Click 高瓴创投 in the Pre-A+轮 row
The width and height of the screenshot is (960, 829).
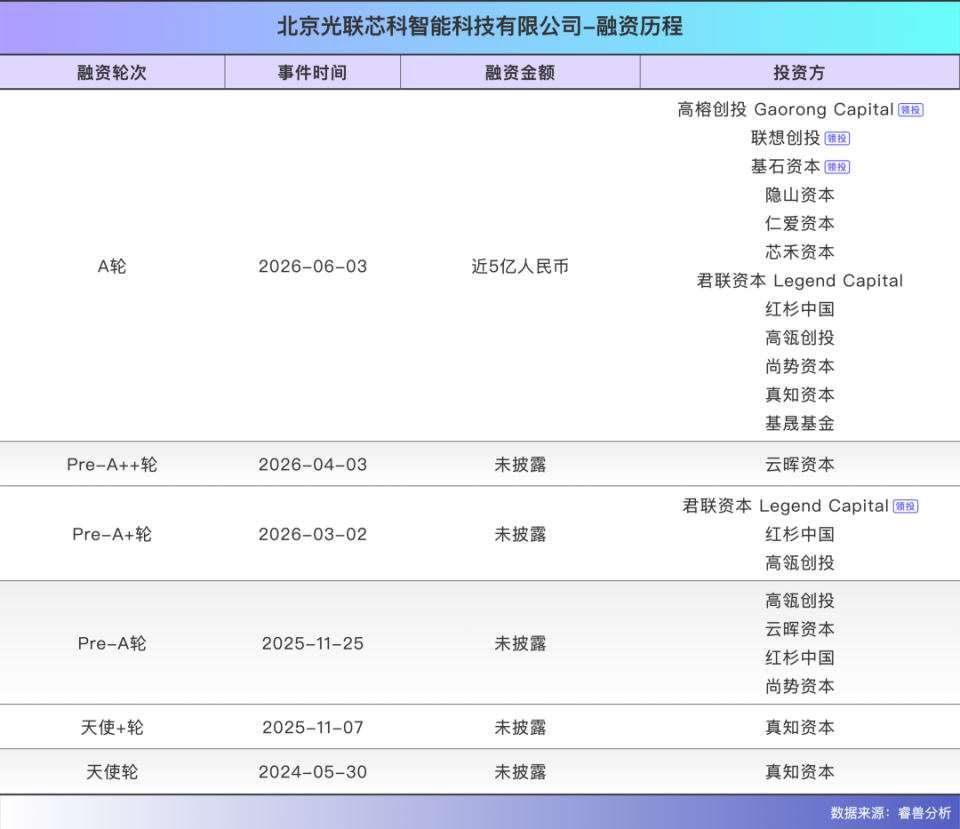tap(800, 563)
